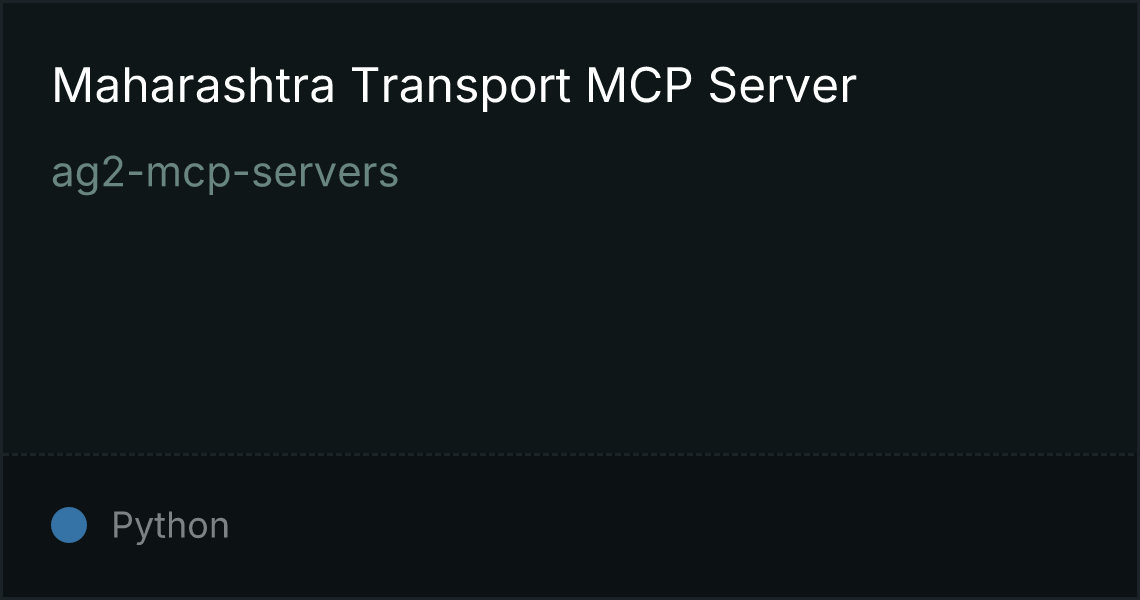Click the word Server in the heading
Image resolution: width=1140 pixels, height=600 pixels.
click(782, 86)
